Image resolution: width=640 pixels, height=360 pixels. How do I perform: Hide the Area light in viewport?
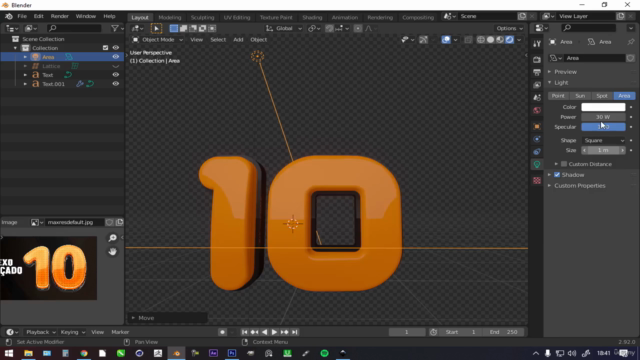coord(116,57)
